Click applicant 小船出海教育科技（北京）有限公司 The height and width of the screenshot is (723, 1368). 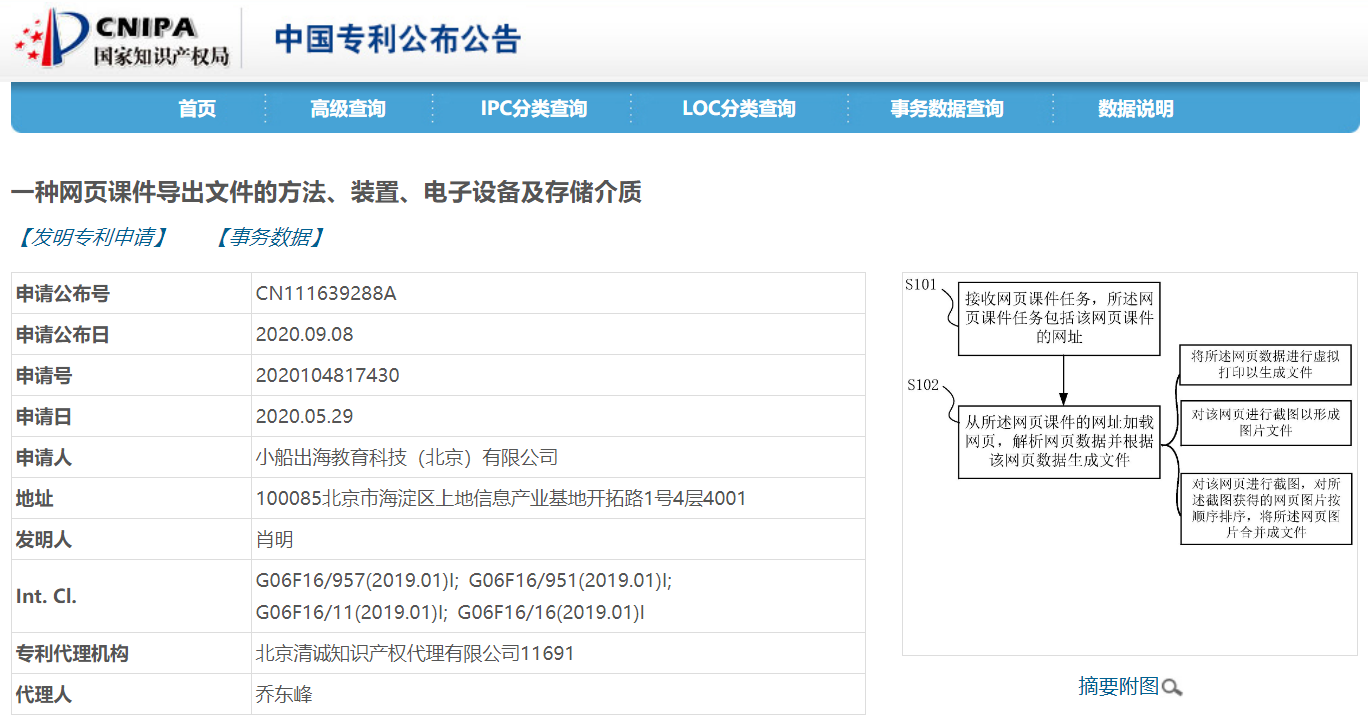tap(406, 457)
